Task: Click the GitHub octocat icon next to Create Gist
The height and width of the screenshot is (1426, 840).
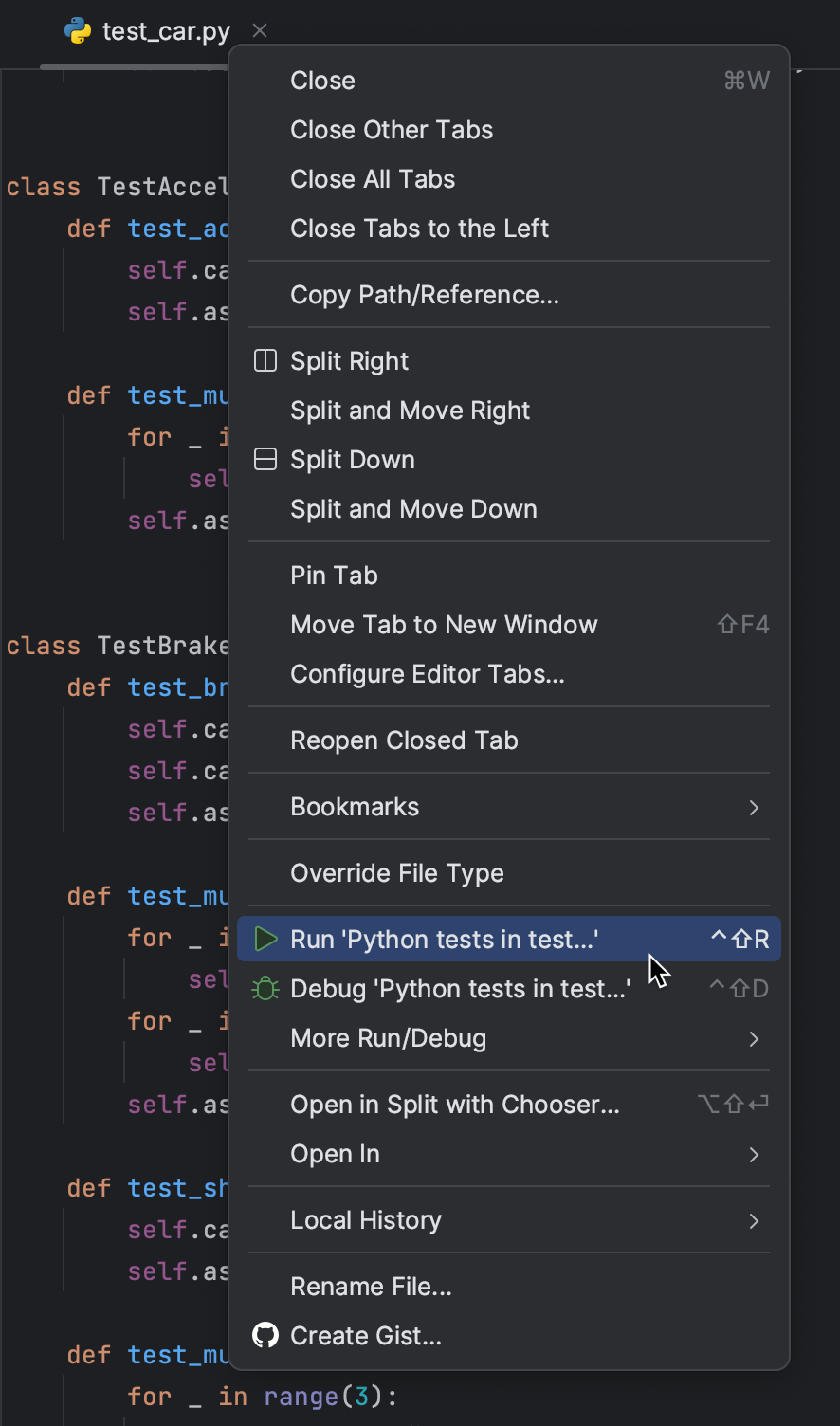Action: coord(265,1335)
